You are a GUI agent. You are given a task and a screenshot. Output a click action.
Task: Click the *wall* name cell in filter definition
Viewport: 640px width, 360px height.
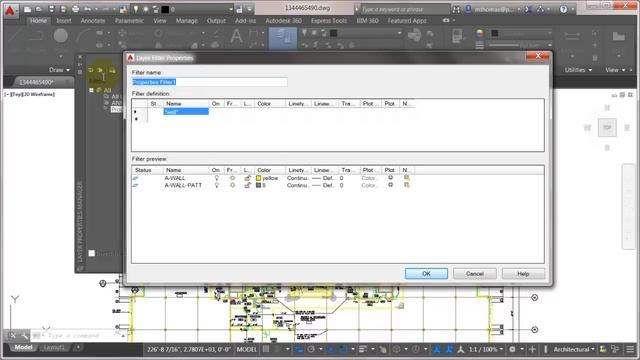pos(186,111)
